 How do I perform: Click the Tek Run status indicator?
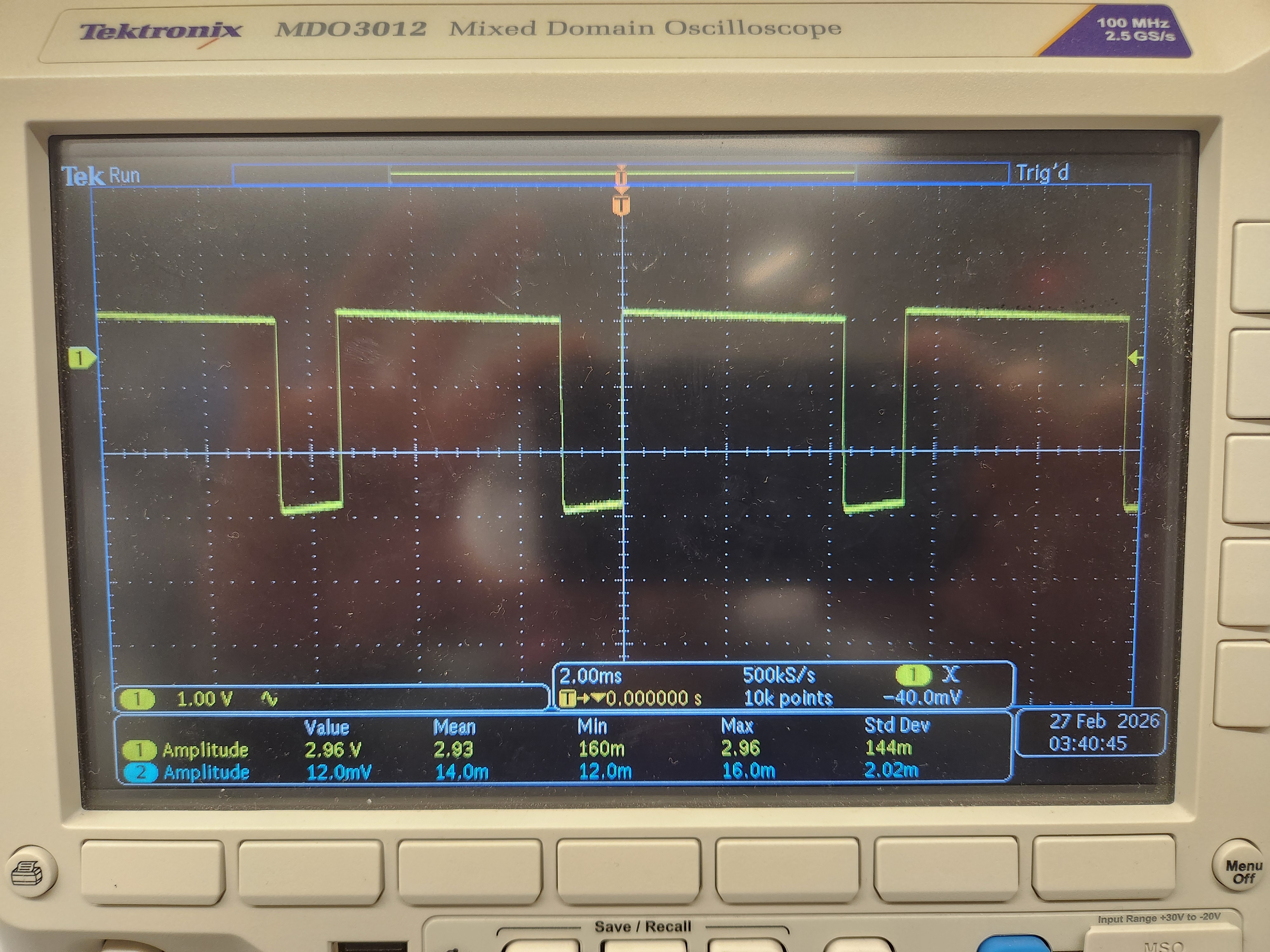pyautogui.click(x=101, y=175)
